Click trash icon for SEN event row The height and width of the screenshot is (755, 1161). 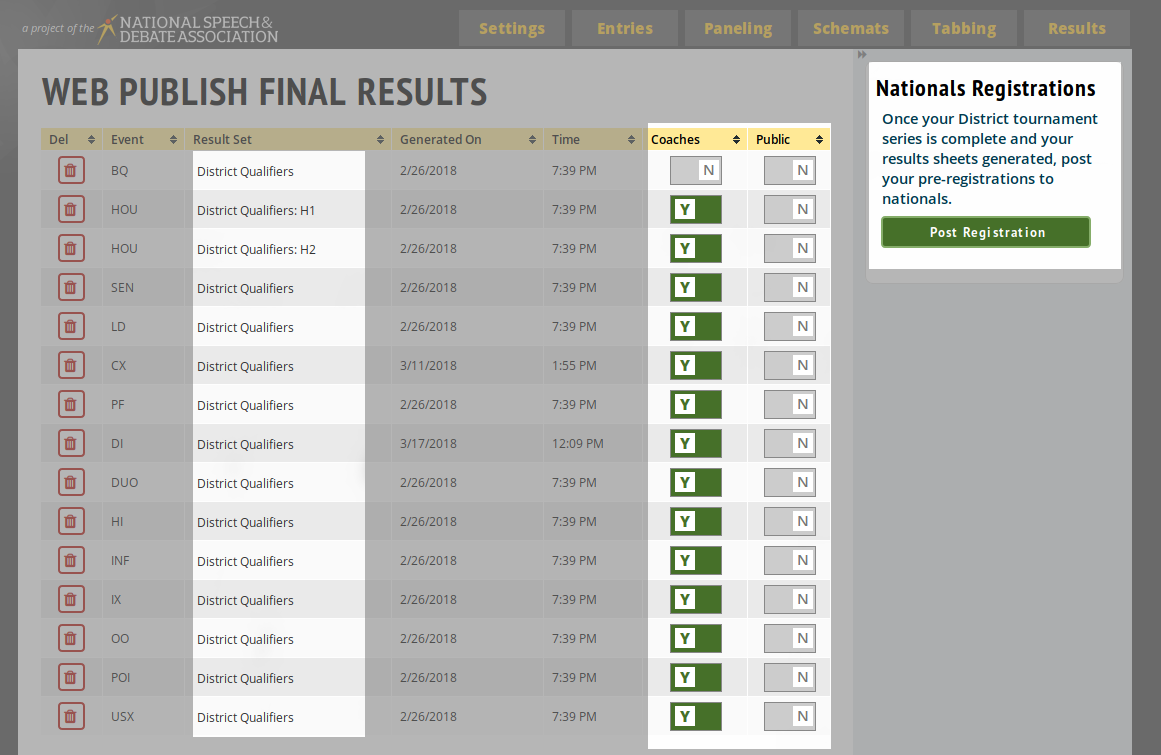(x=70, y=288)
